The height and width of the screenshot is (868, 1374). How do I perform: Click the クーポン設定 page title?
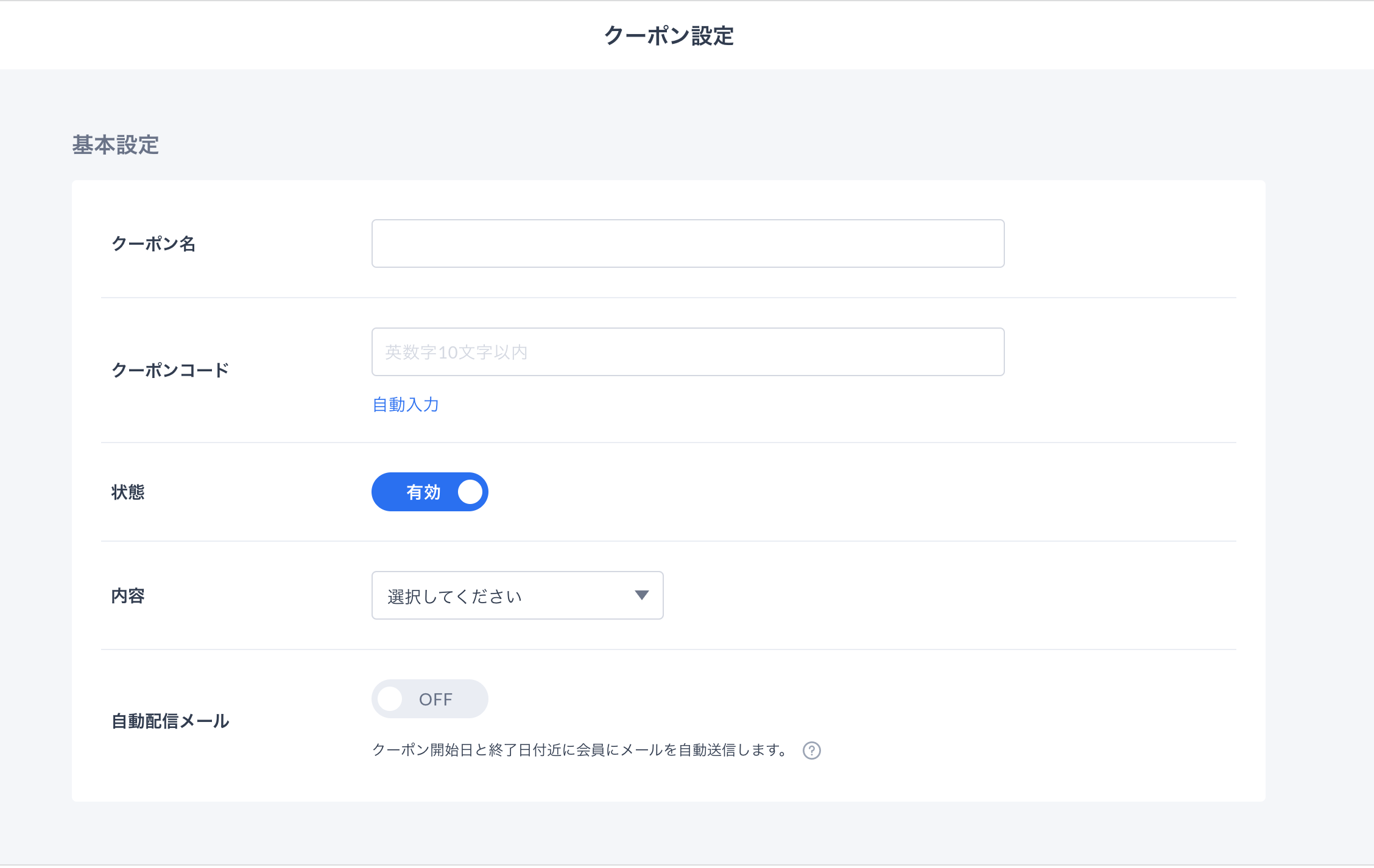[x=669, y=36]
